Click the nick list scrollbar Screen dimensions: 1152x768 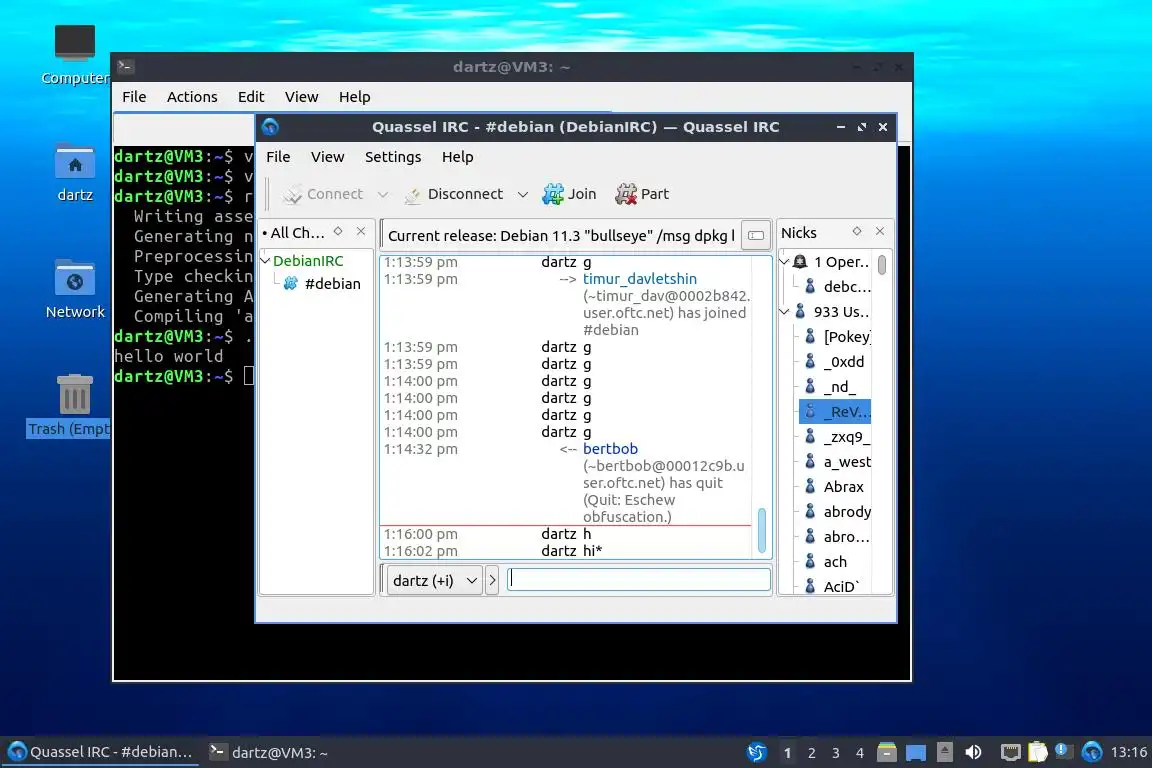coord(882,265)
